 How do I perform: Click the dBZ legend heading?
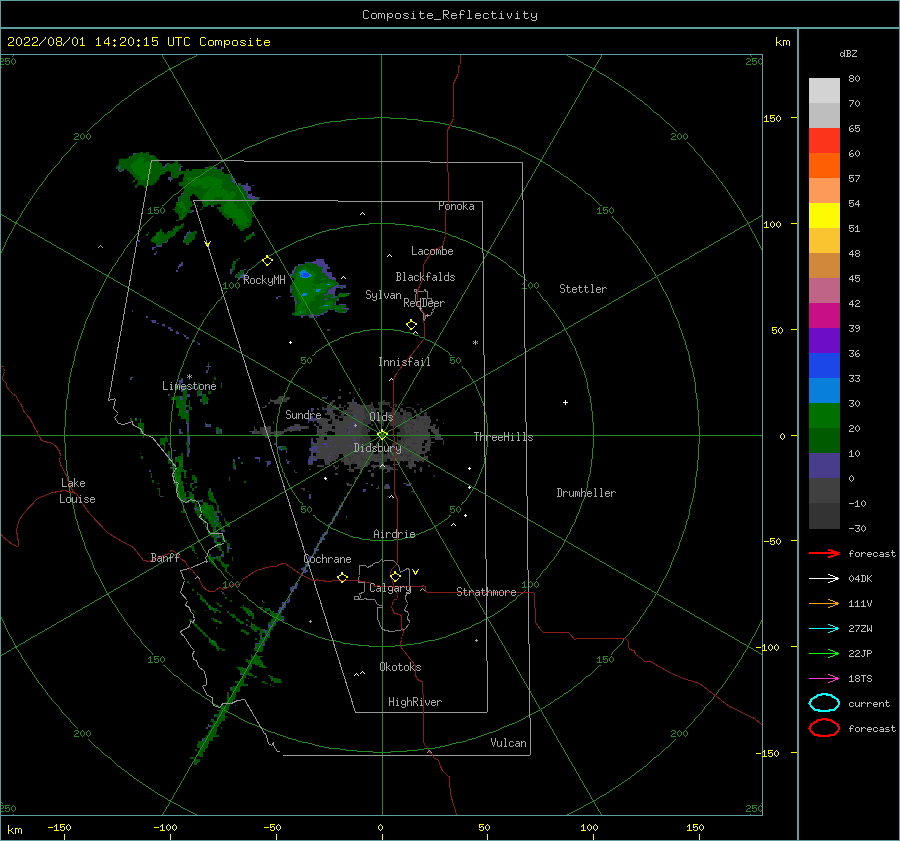pos(848,54)
